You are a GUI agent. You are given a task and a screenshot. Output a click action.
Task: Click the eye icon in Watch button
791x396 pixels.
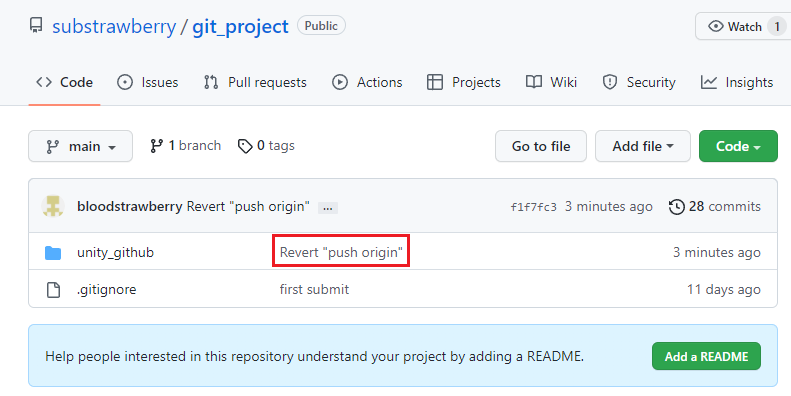point(716,26)
